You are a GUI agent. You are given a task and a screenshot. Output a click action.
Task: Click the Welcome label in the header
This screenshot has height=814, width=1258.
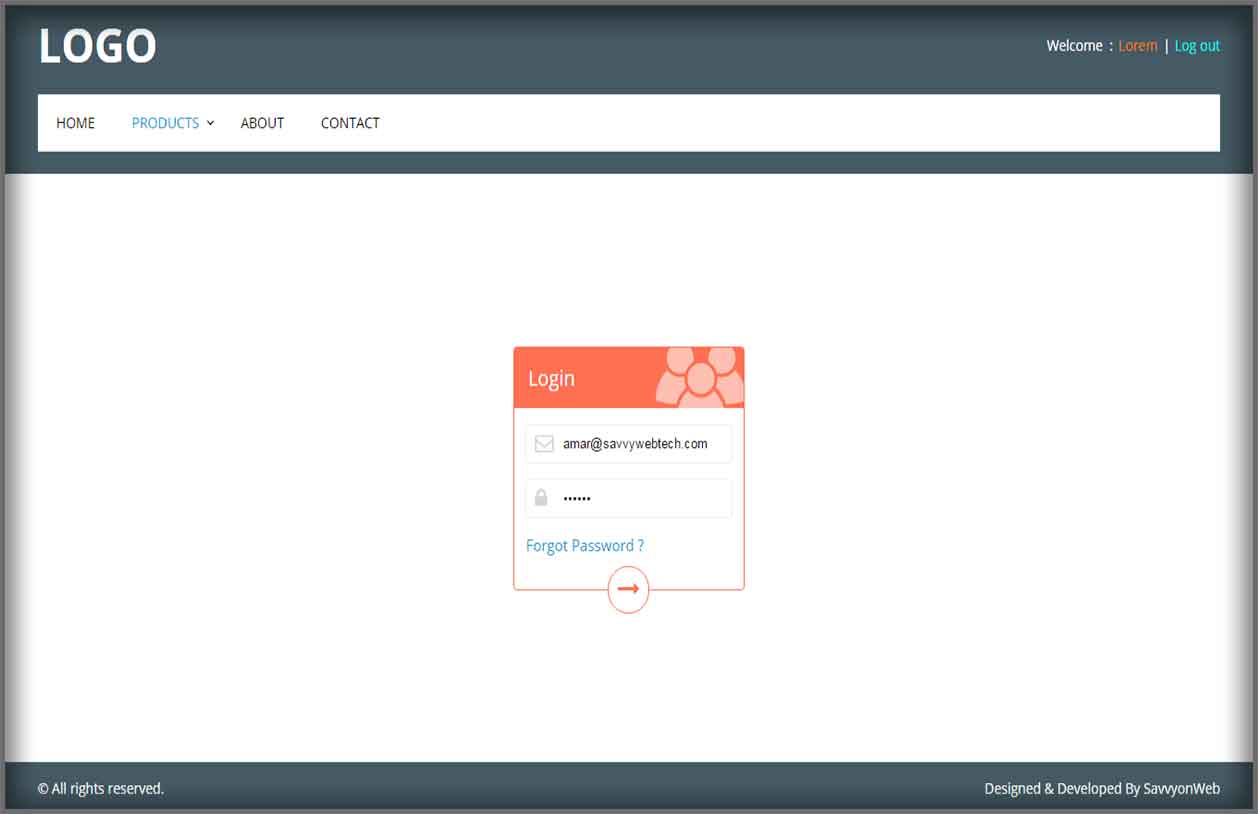click(1074, 46)
